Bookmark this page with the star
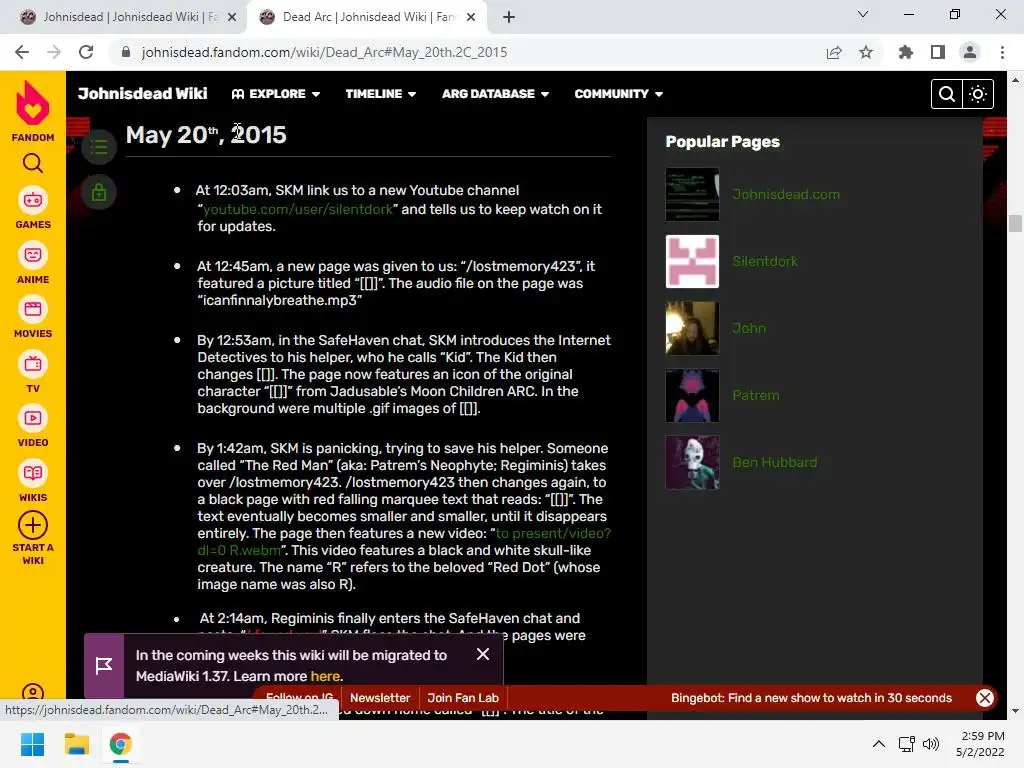 [x=866, y=52]
